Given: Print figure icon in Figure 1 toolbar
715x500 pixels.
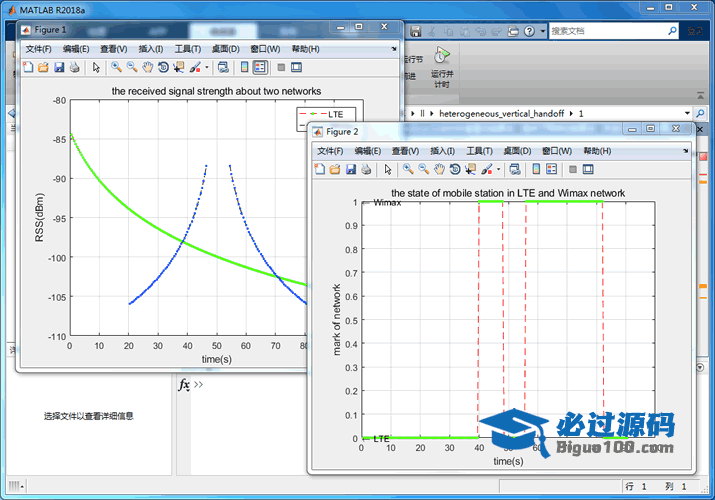Looking at the screenshot, I should (x=74, y=67).
